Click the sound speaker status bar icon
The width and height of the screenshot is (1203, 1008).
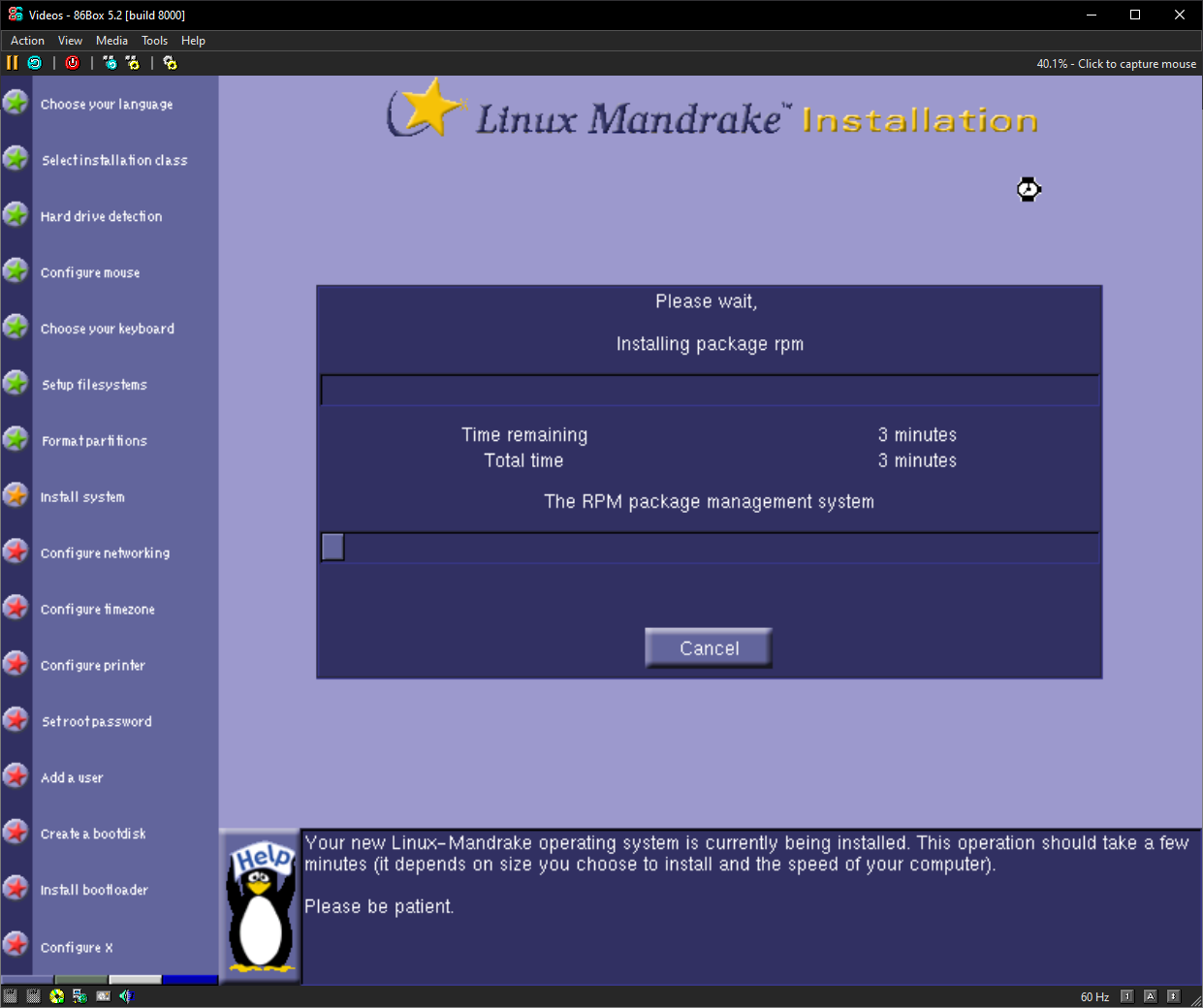pos(125,996)
